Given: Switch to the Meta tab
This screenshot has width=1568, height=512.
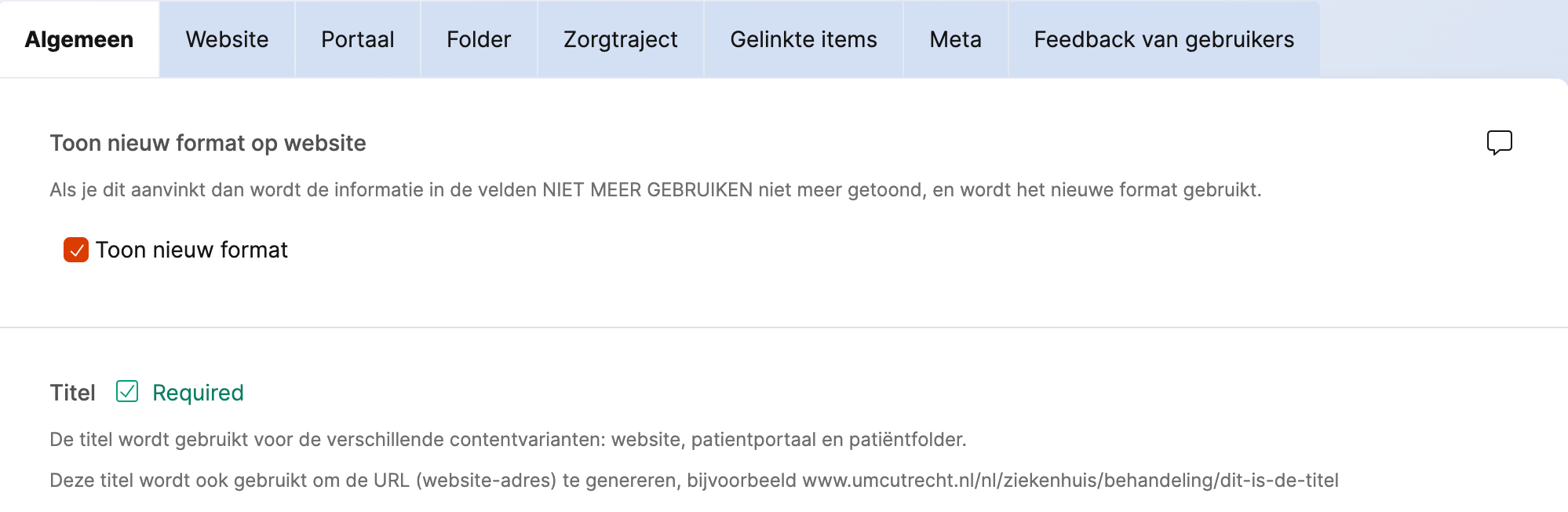Looking at the screenshot, I should (x=955, y=39).
